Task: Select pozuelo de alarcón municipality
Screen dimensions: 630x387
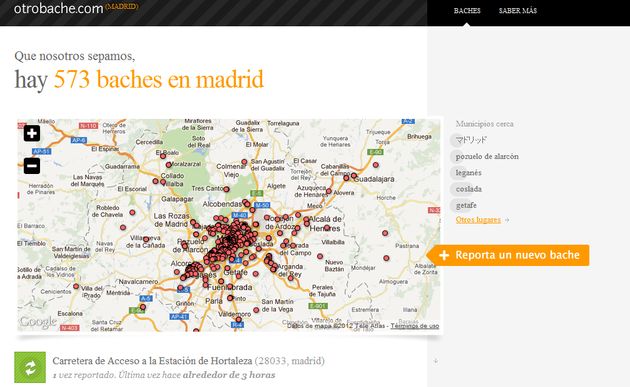Action: pyautogui.click(x=487, y=156)
